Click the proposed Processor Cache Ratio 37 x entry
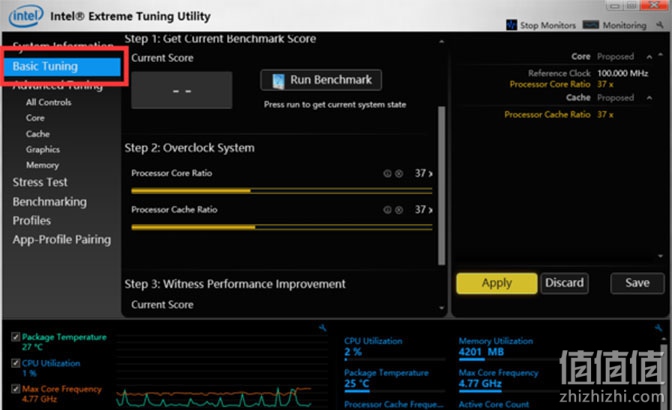This screenshot has height=410, width=672. coord(558,115)
